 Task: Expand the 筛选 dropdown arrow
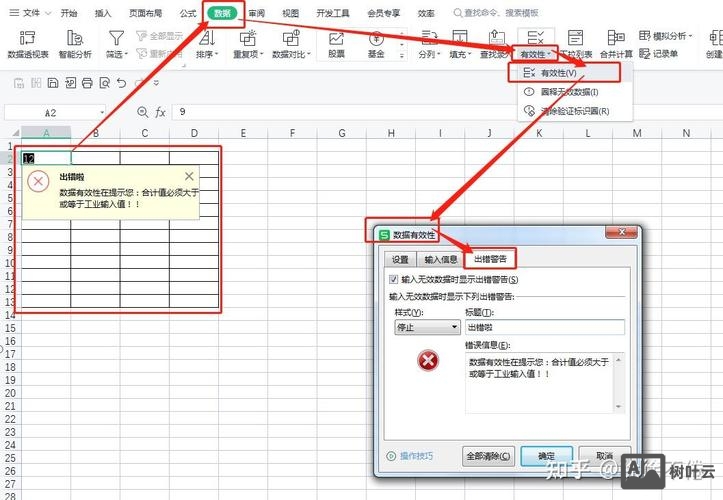[x=126, y=54]
